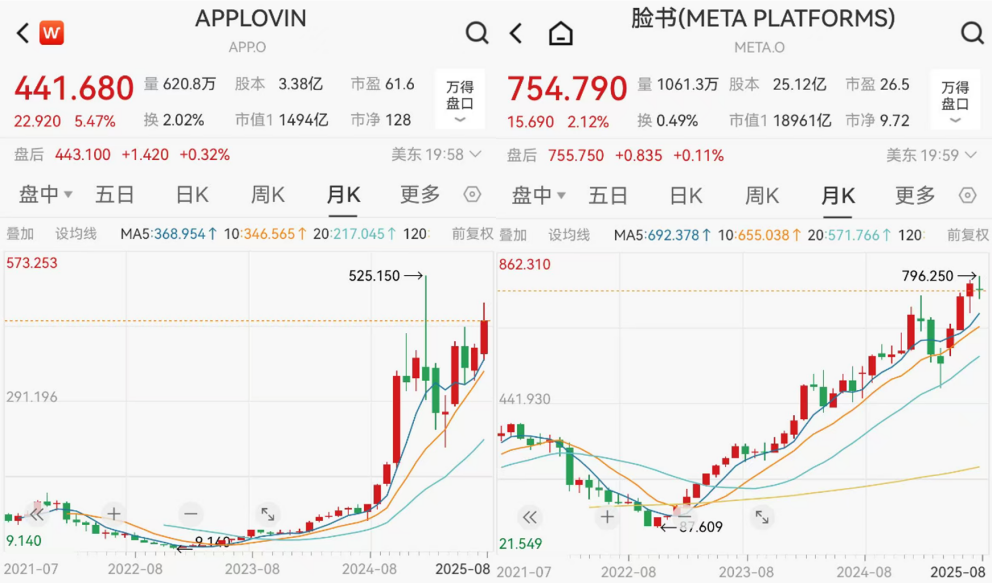992x583 pixels.
Task: Tap META price 754.790
Action: [x=567, y=88]
